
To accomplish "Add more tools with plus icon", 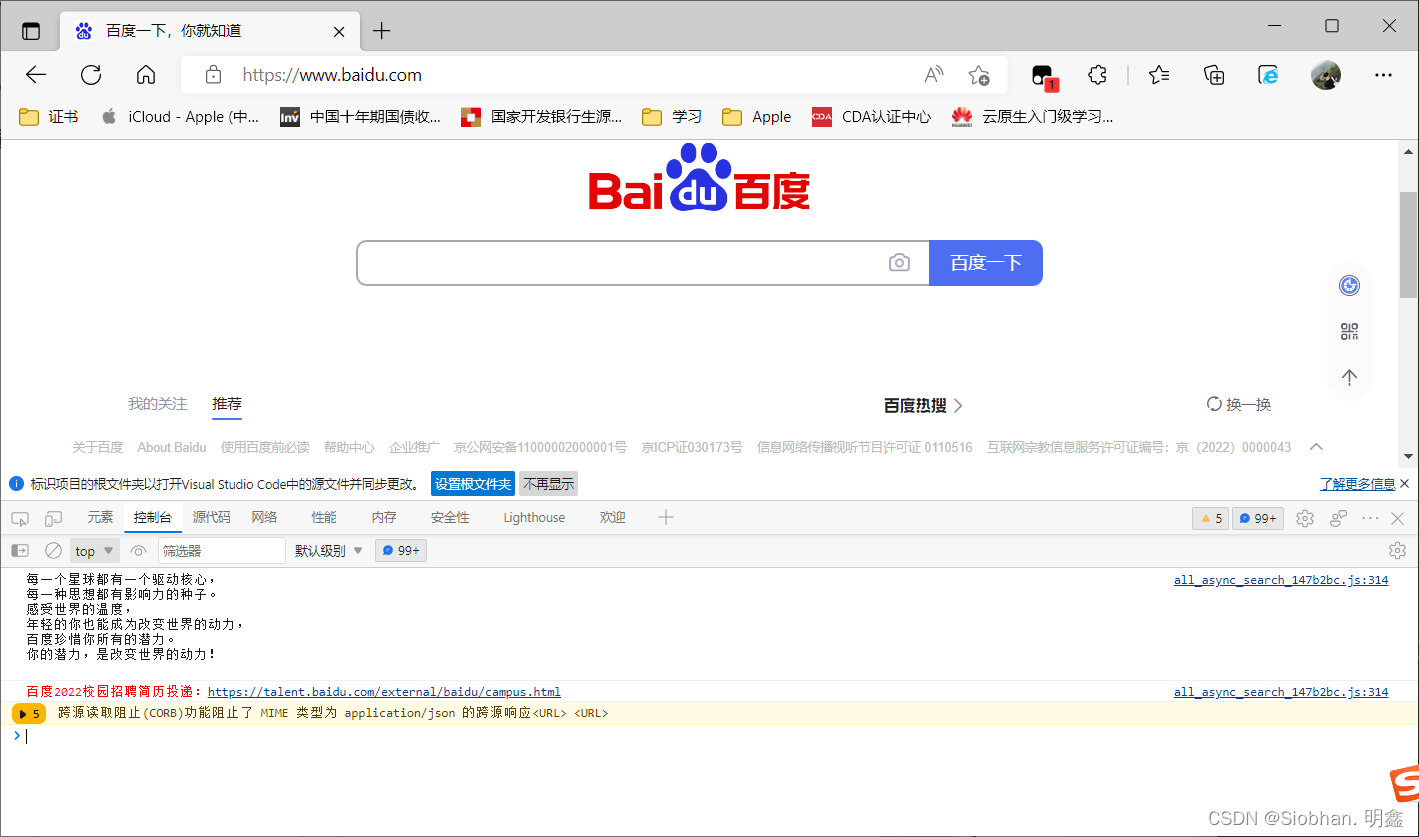I will tap(666, 517).
